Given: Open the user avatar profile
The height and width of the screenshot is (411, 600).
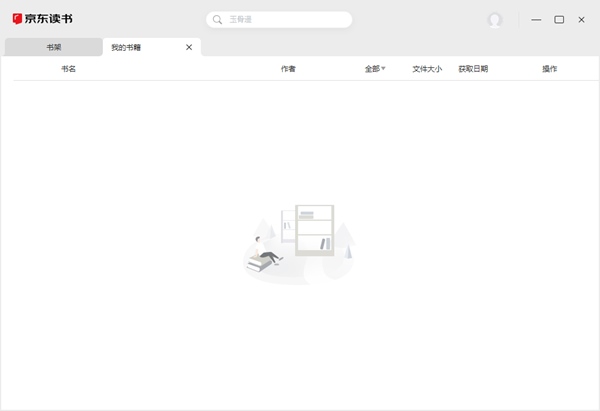Looking at the screenshot, I should 494,20.
